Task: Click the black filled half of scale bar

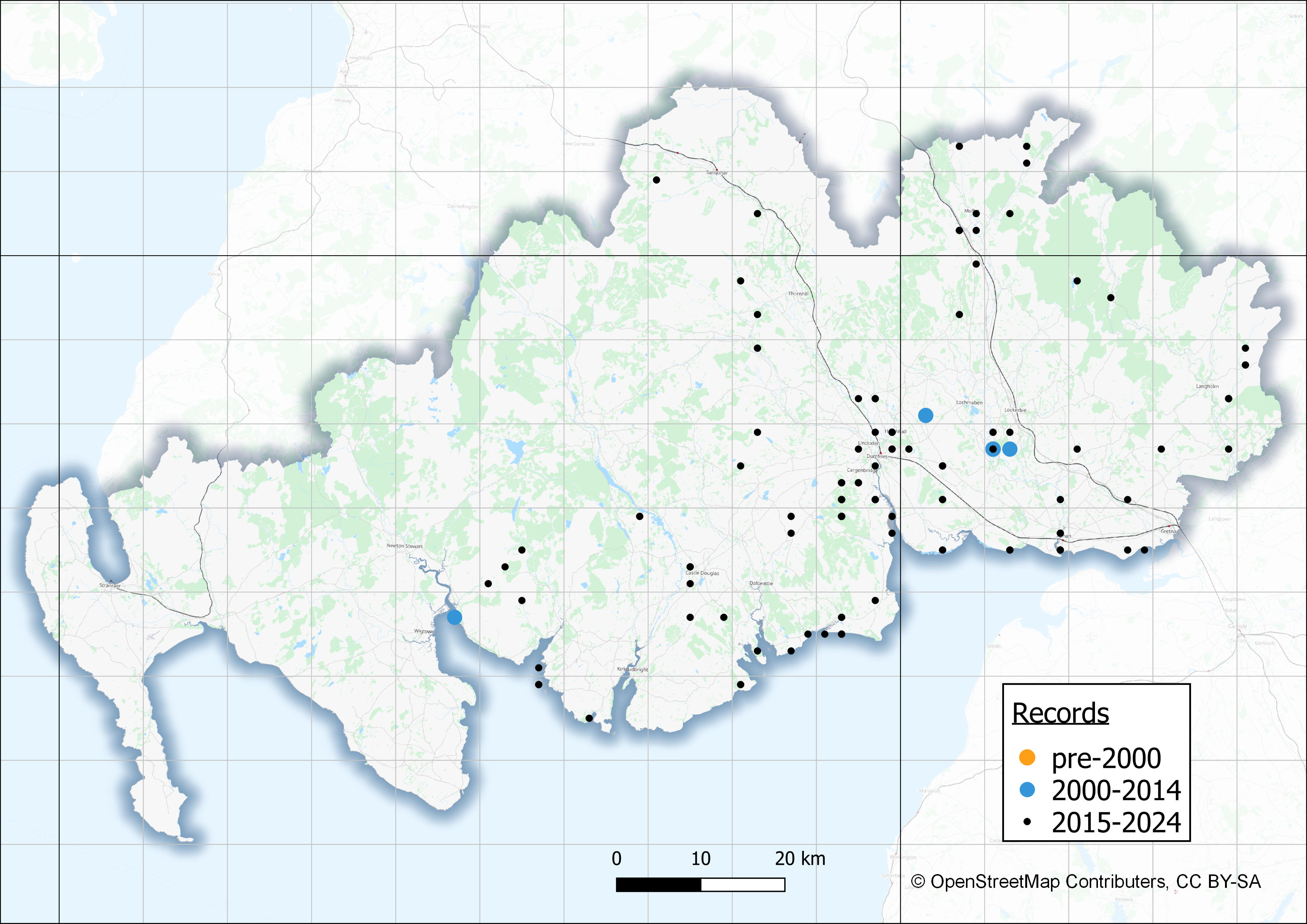Action: point(659,885)
